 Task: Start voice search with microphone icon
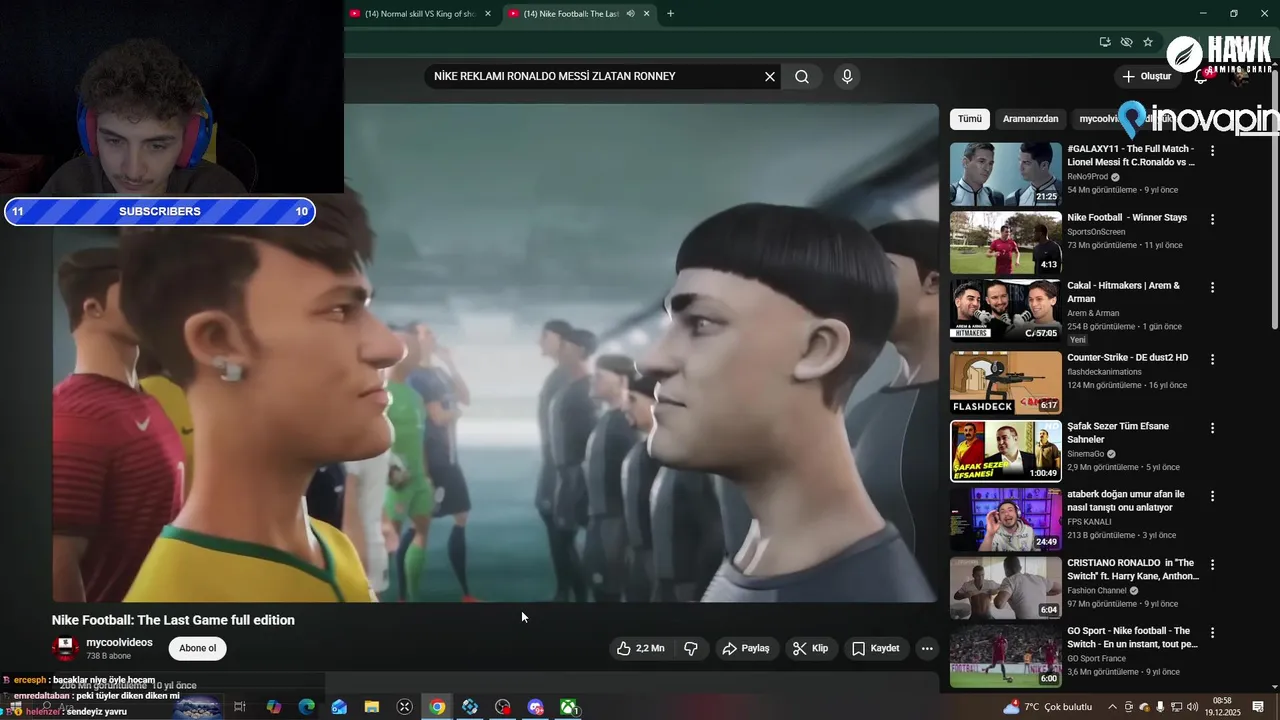(847, 77)
